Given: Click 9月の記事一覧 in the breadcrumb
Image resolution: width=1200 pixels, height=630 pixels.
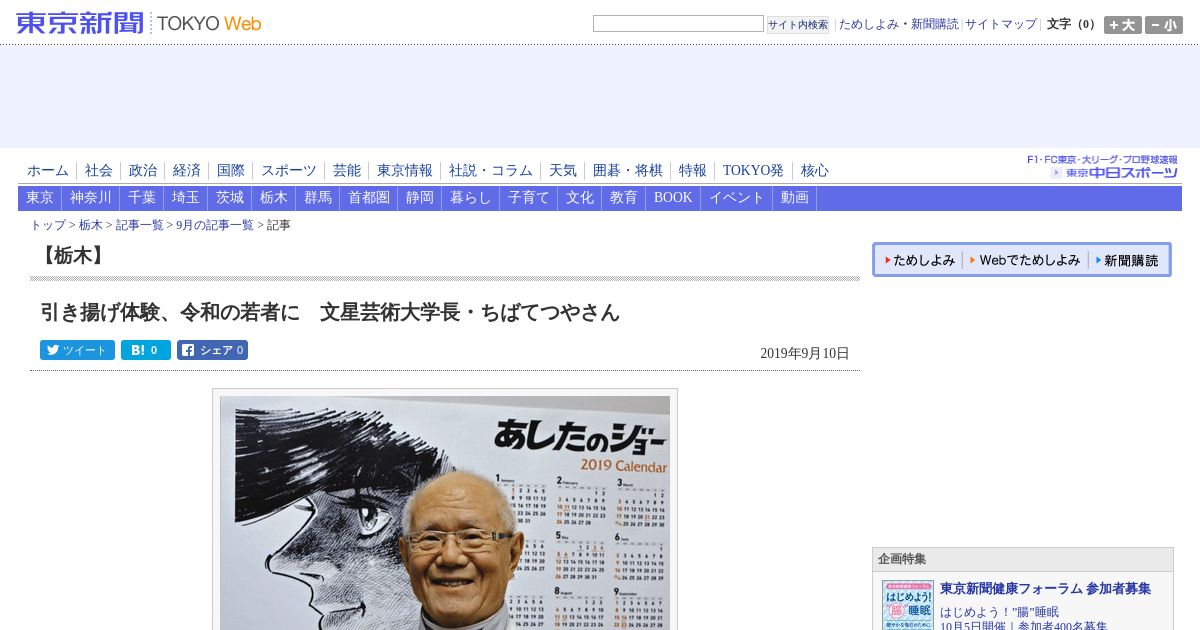Looking at the screenshot, I should point(215,226).
